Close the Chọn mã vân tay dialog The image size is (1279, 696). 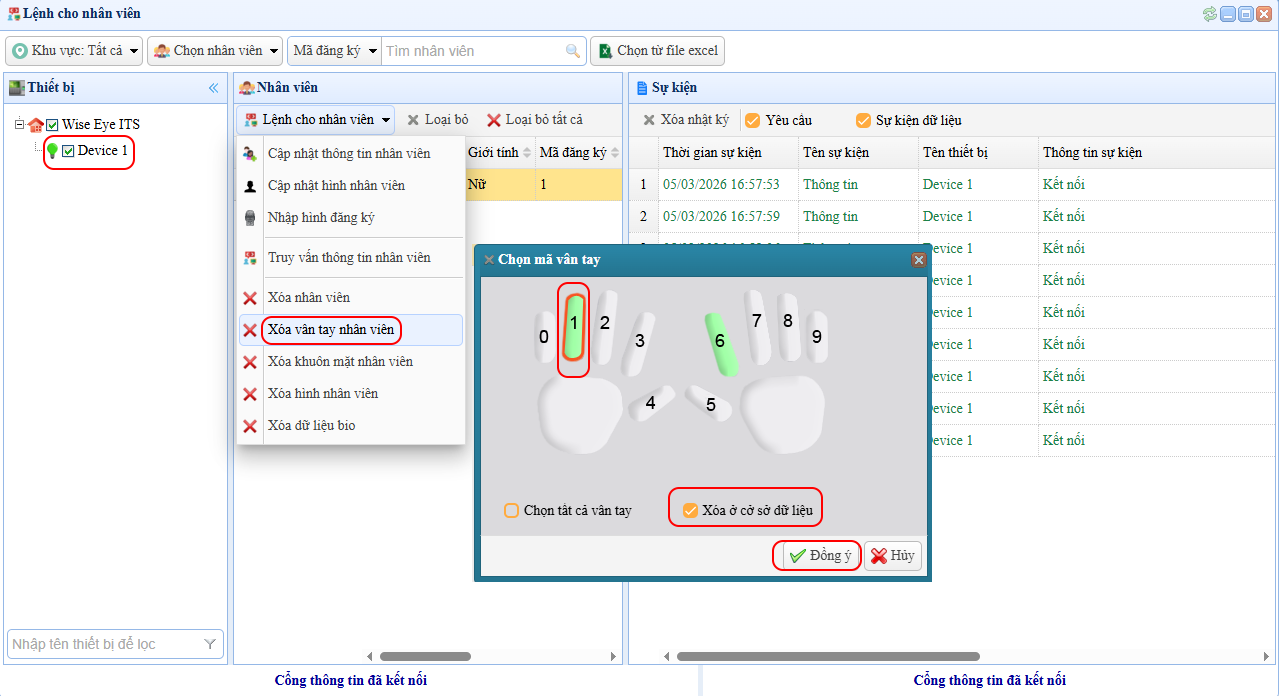coord(918,260)
